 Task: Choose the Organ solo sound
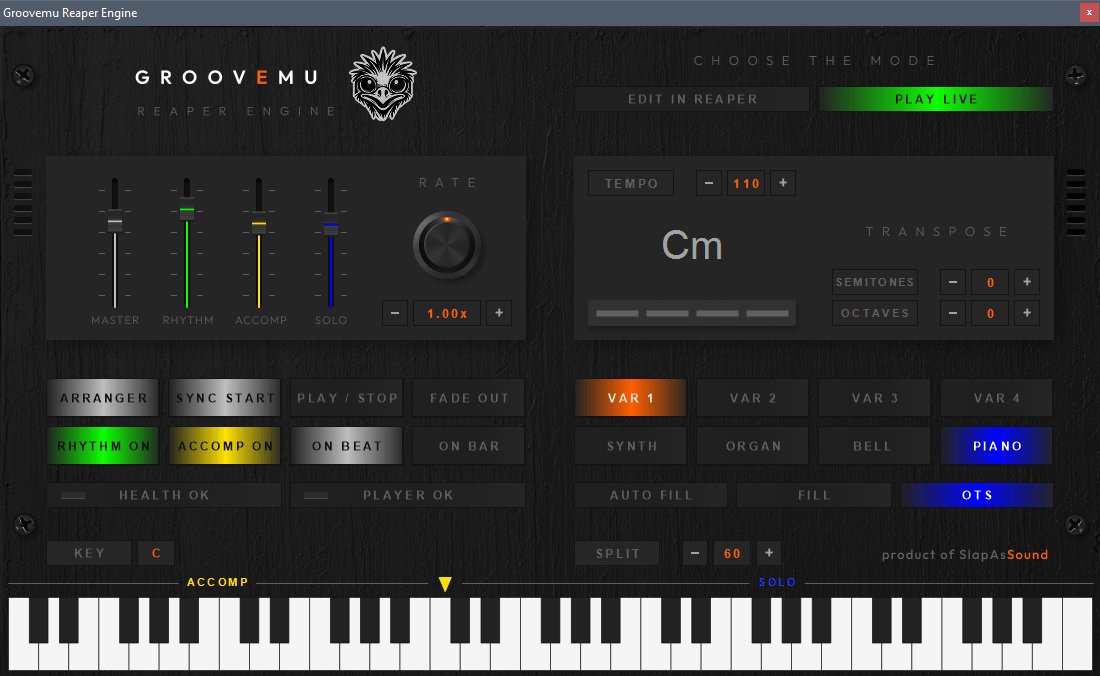(x=753, y=446)
